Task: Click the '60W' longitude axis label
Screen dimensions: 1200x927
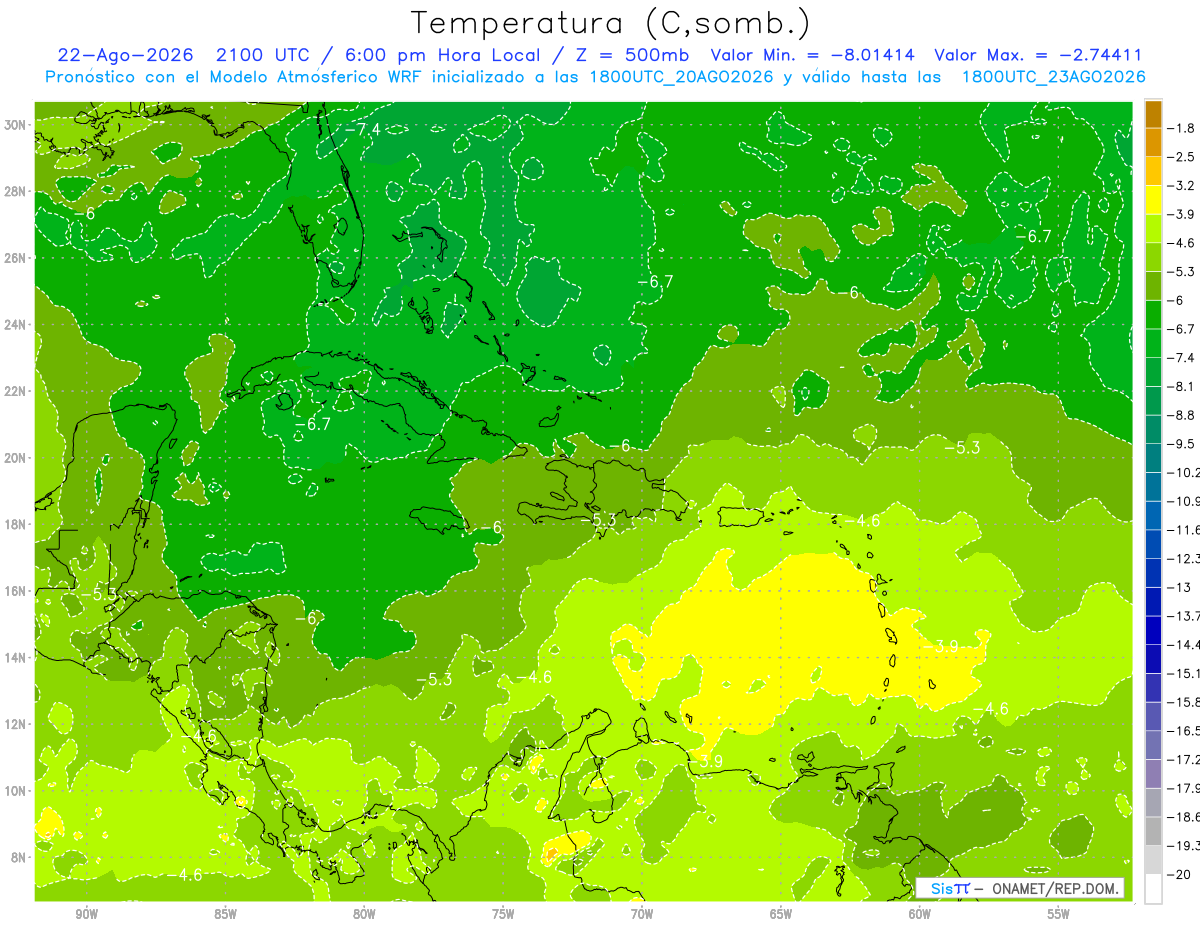Action: click(919, 914)
